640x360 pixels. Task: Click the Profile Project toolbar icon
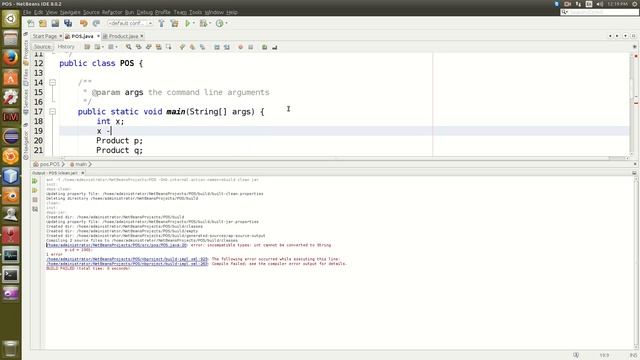[x=220, y=23]
